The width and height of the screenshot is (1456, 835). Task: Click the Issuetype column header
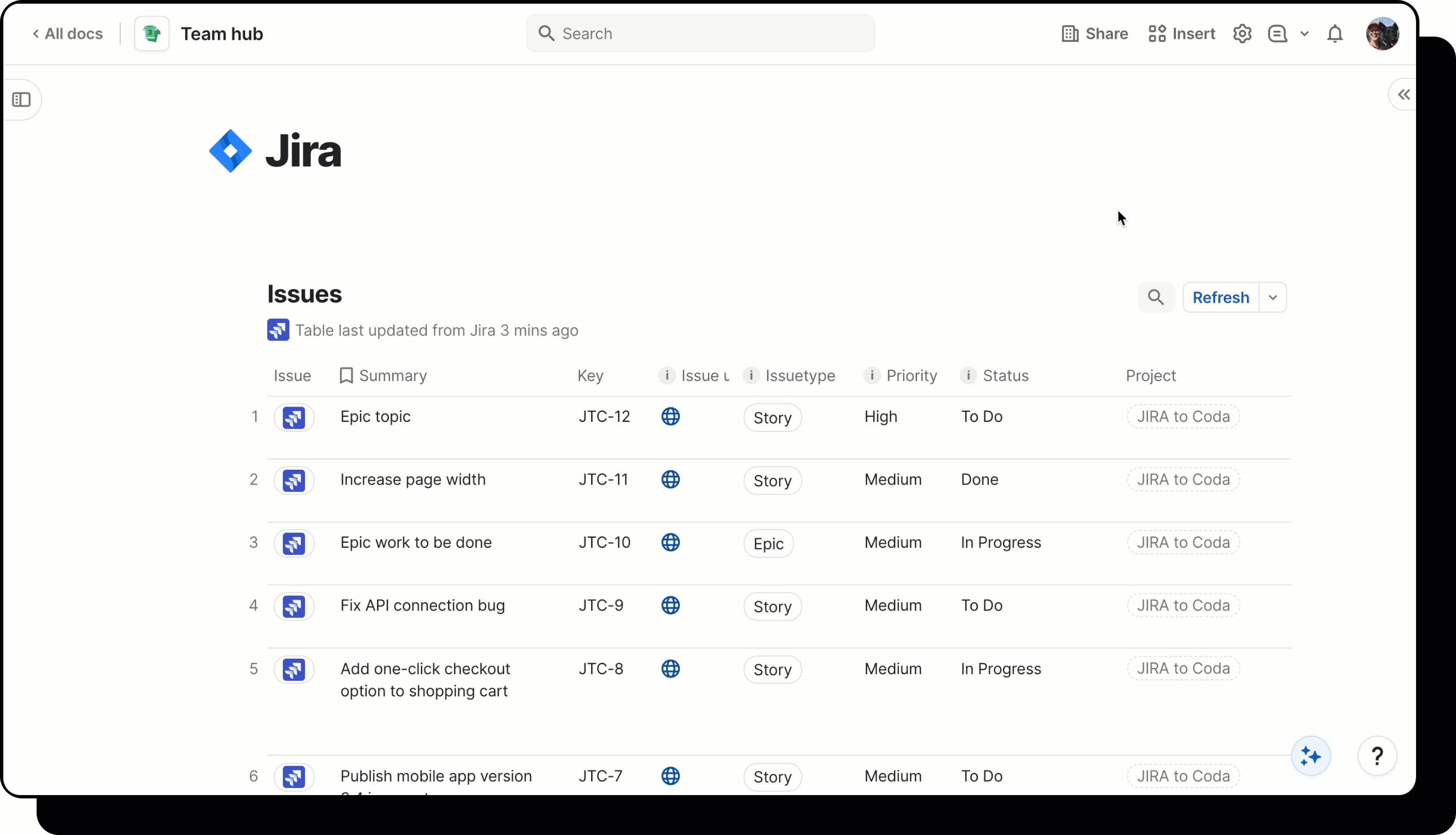[x=800, y=375]
